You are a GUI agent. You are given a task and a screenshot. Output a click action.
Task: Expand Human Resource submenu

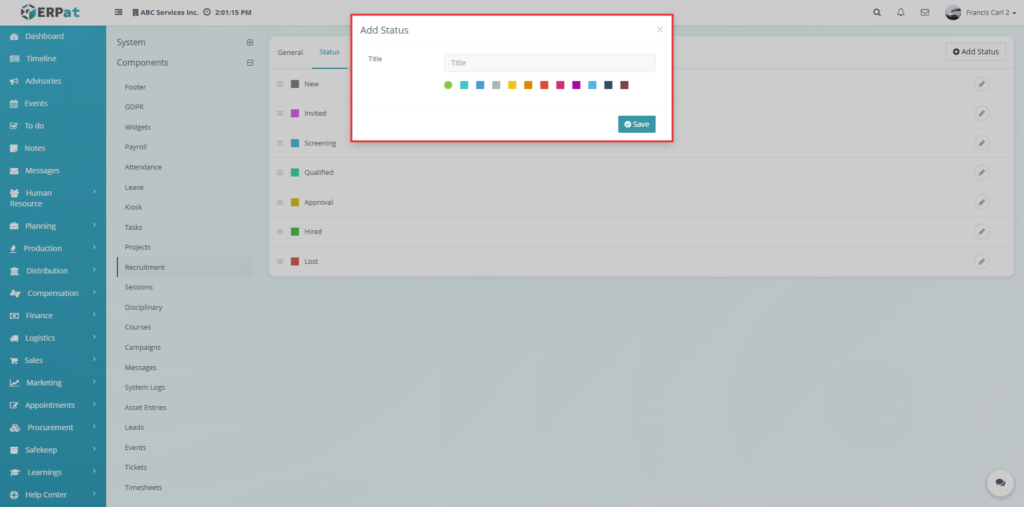[x=94, y=192]
